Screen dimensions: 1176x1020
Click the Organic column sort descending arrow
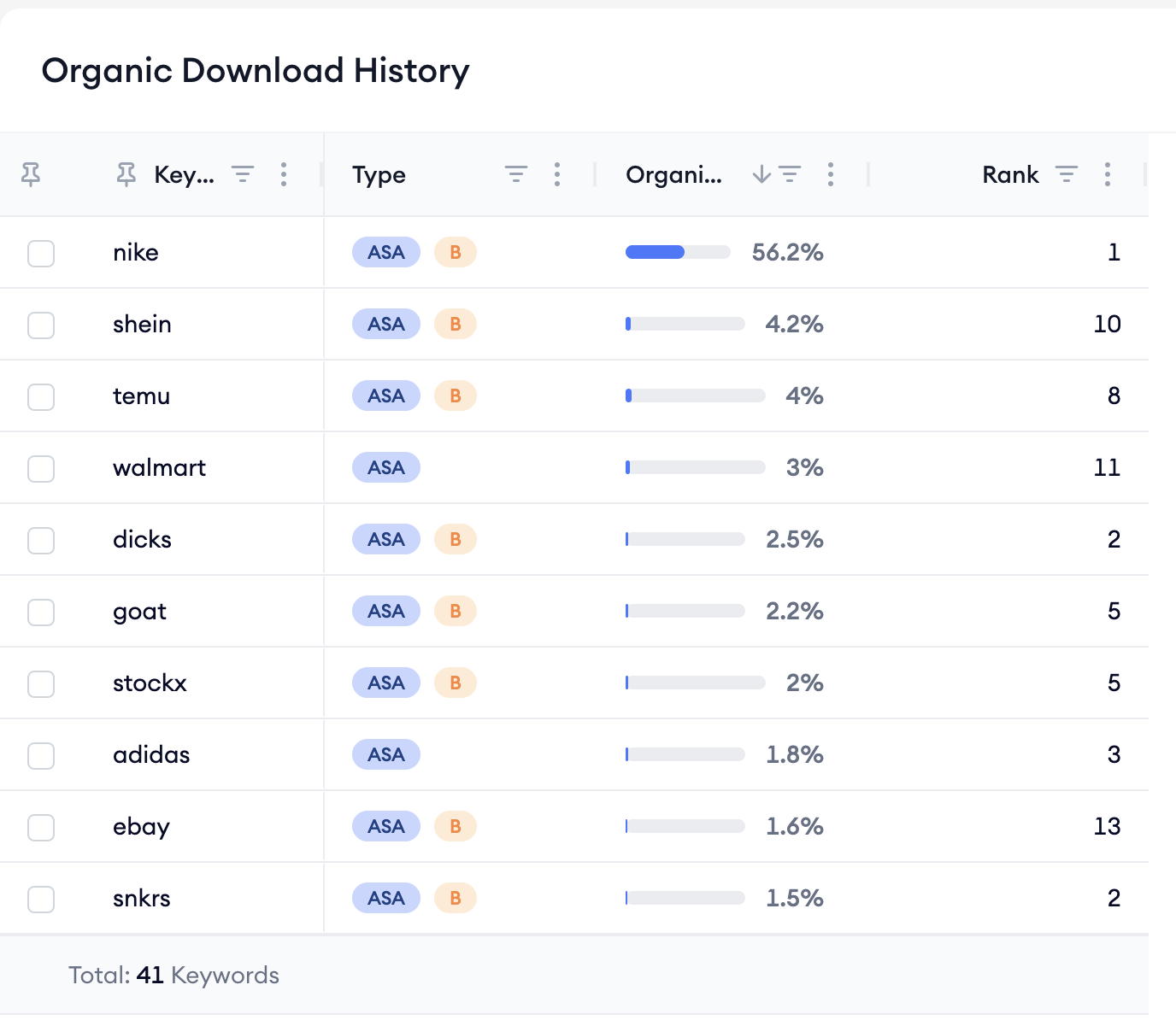761,175
